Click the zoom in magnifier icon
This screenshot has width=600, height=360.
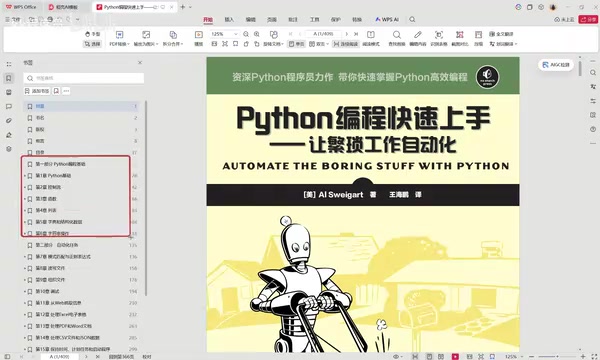pyautogui.click(x=257, y=34)
